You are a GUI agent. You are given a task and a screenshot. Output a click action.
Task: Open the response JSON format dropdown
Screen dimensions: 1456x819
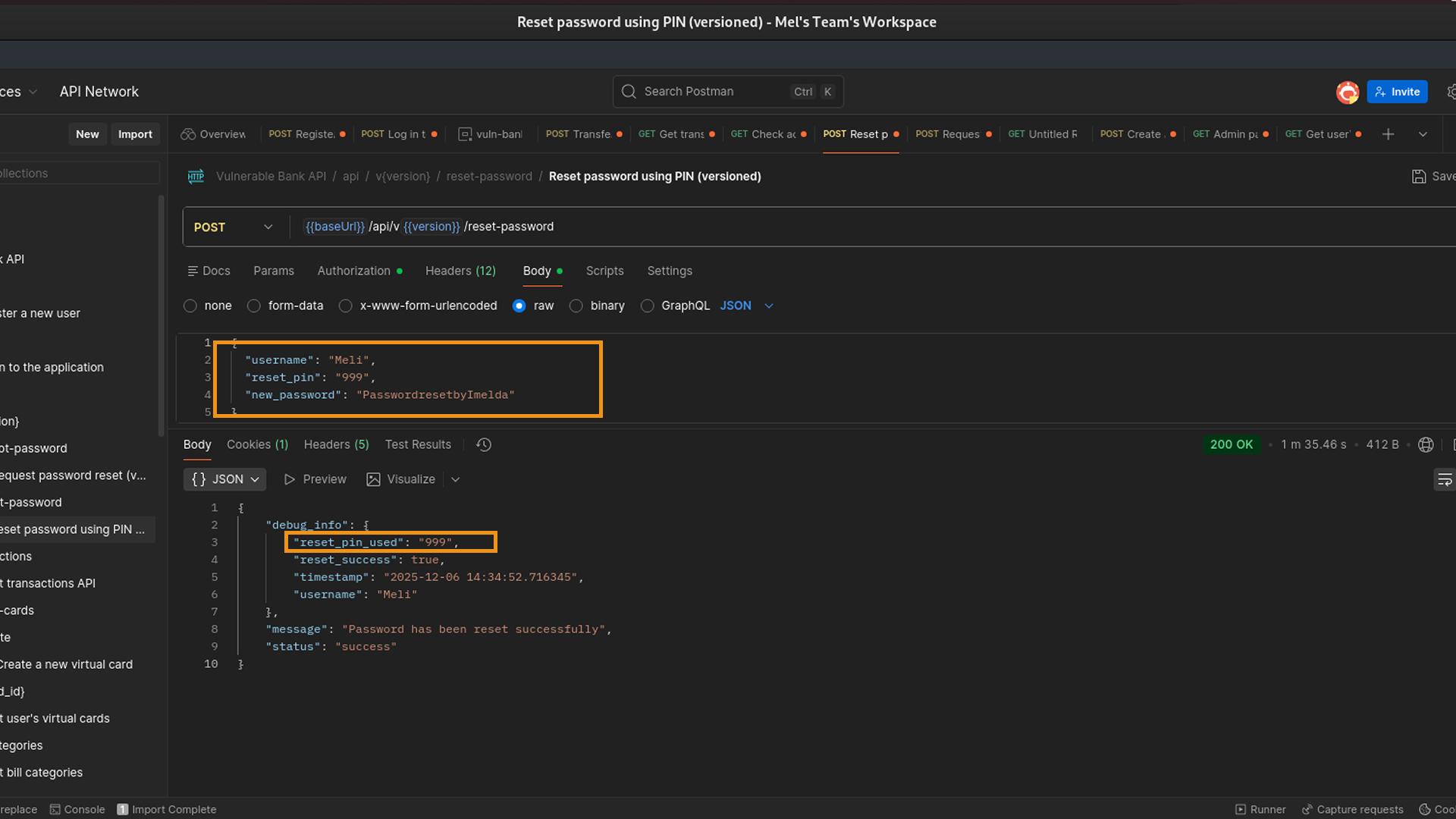tap(224, 479)
